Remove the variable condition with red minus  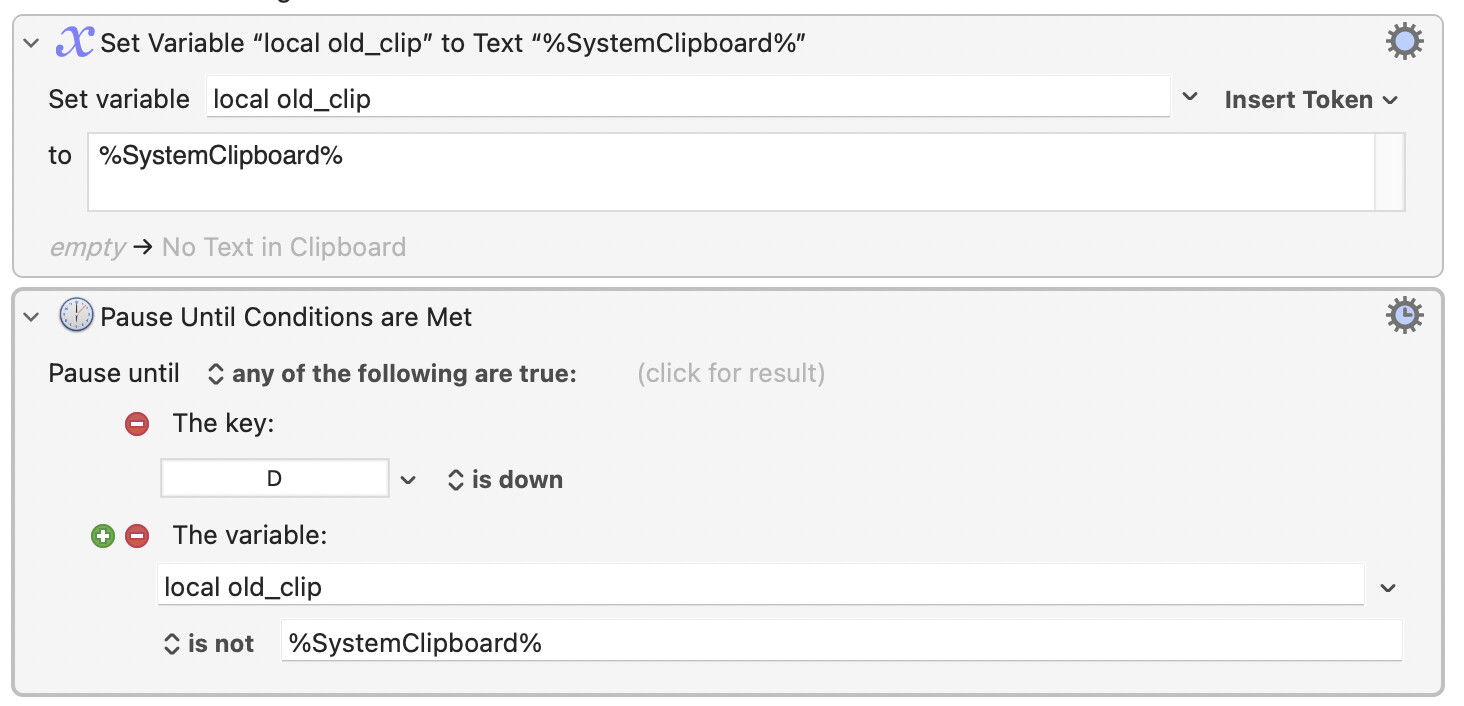(137, 536)
